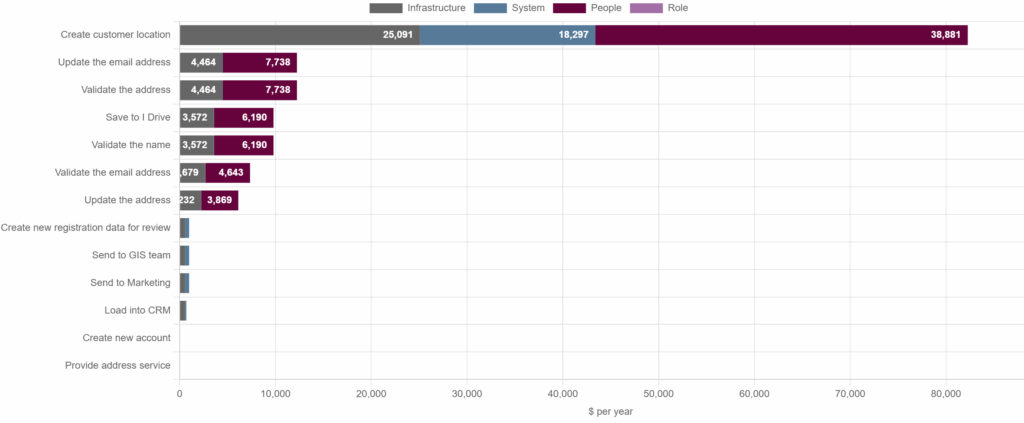Click the Send to GIS team bar
Viewport: 1024px width, 423px height.
point(184,256)
